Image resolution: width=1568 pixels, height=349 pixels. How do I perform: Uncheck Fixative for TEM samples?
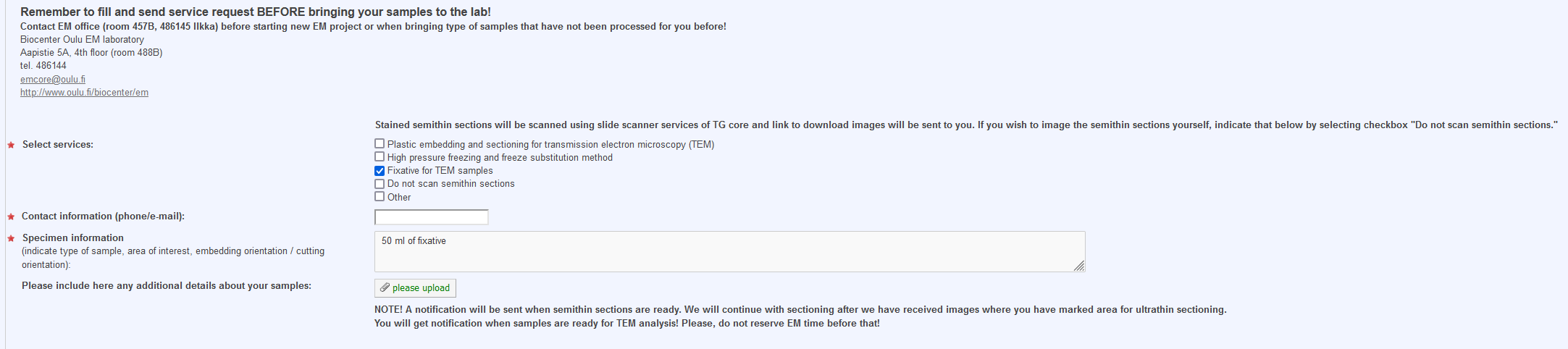[380, 171]
